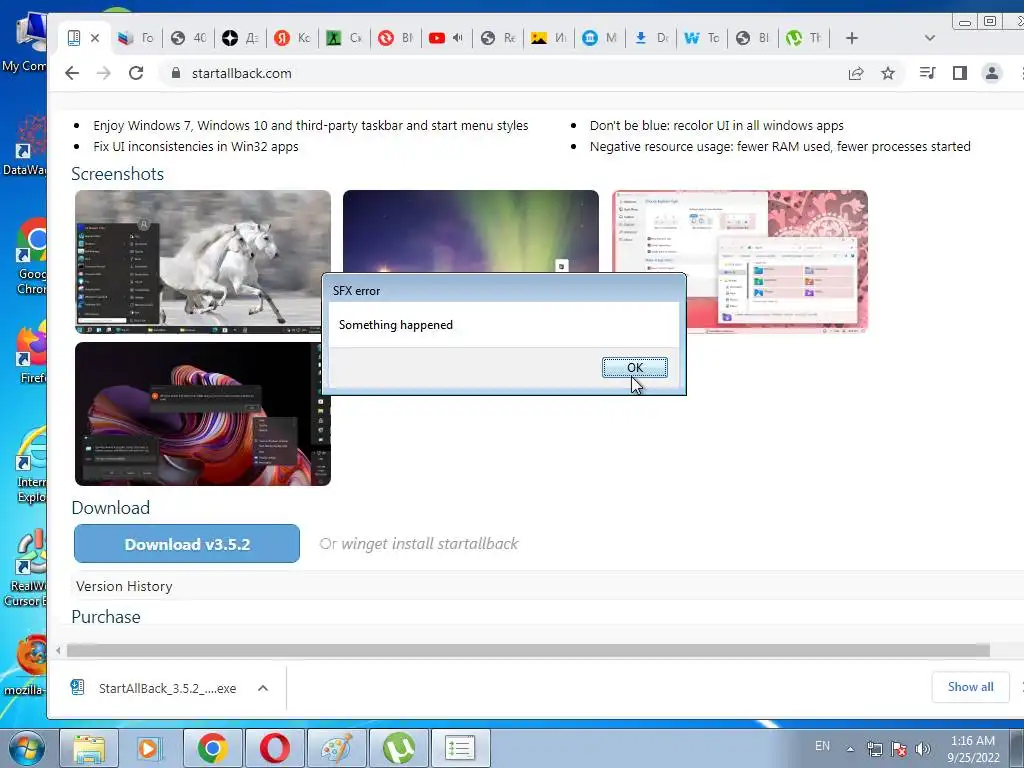Image resolution: width=1024 pixels, height=768 pixels.
Task: Open the StartAllBack download options chevron
Action: (263, 688)
